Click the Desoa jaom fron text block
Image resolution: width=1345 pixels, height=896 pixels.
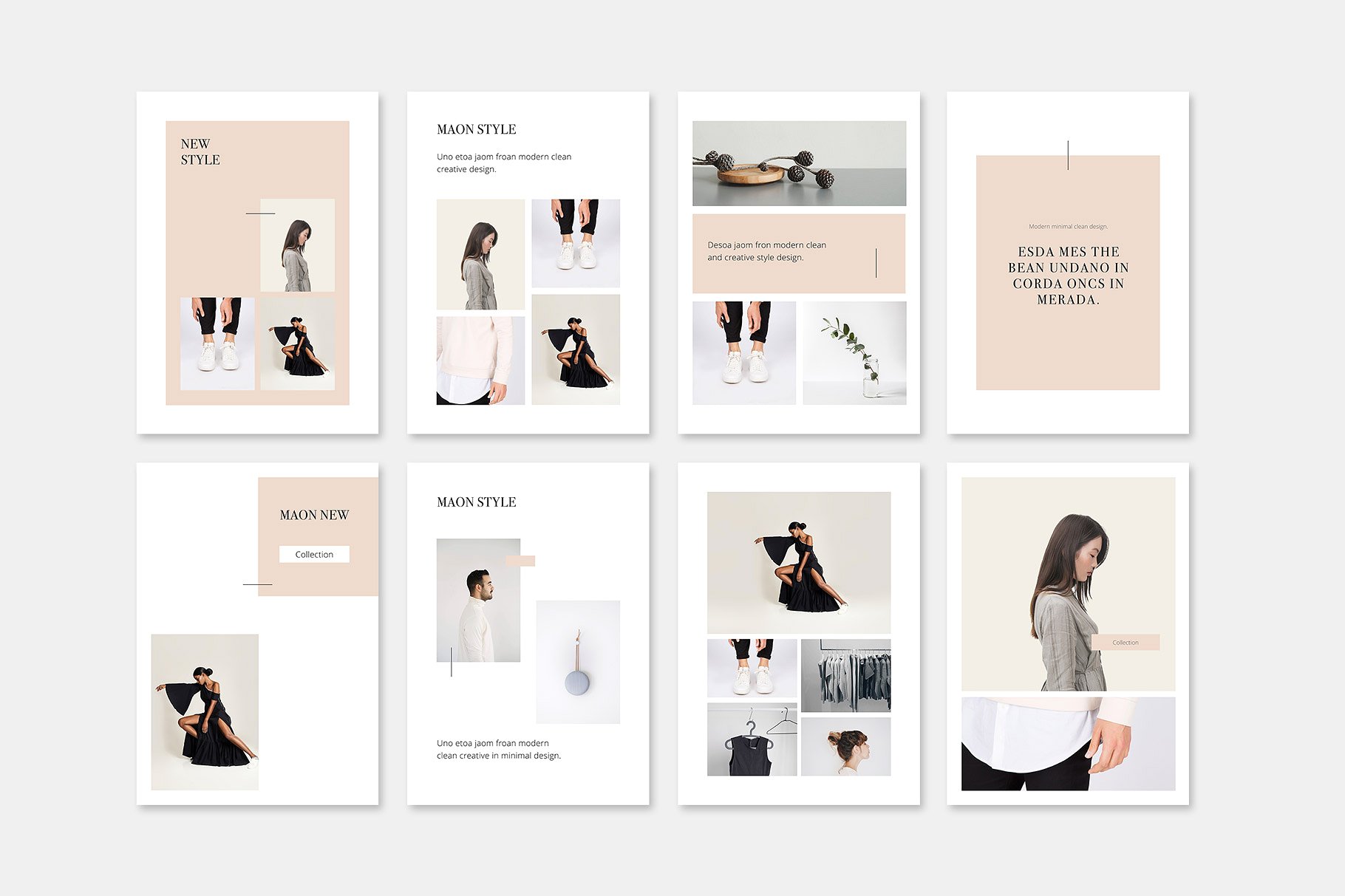point(769,251)
